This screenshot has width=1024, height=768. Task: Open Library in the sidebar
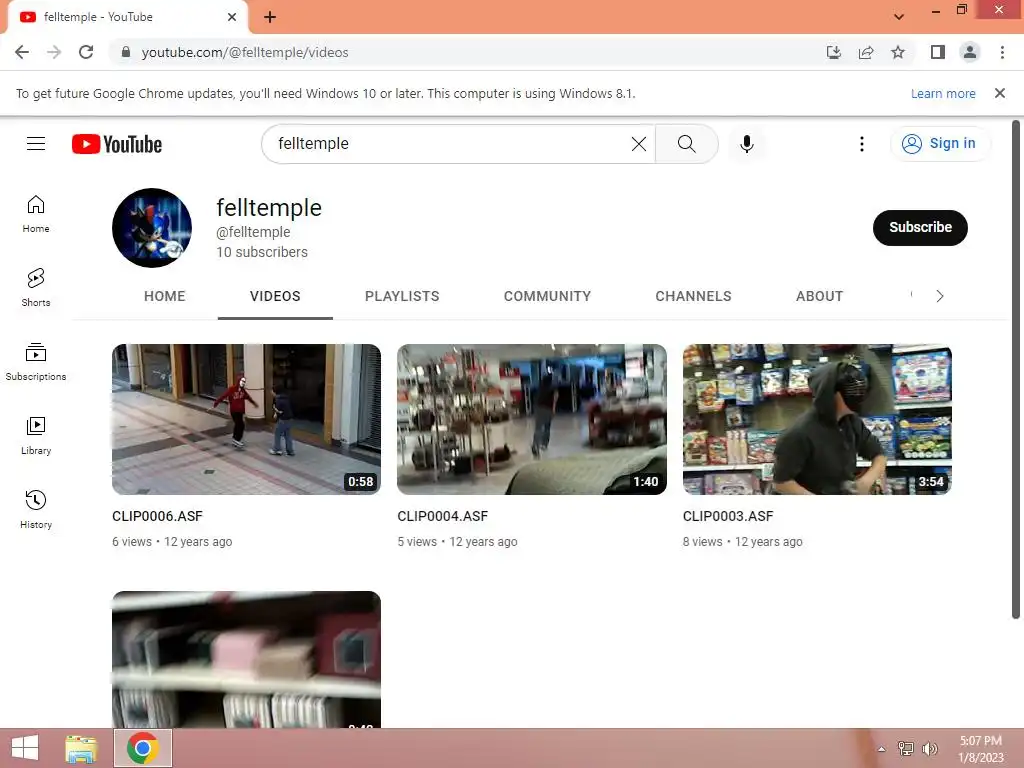36,436
